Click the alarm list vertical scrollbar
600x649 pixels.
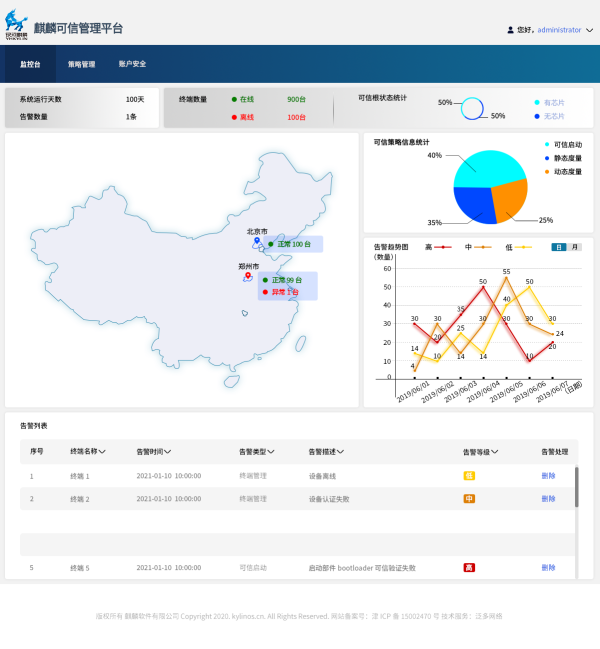click(576, 487)
